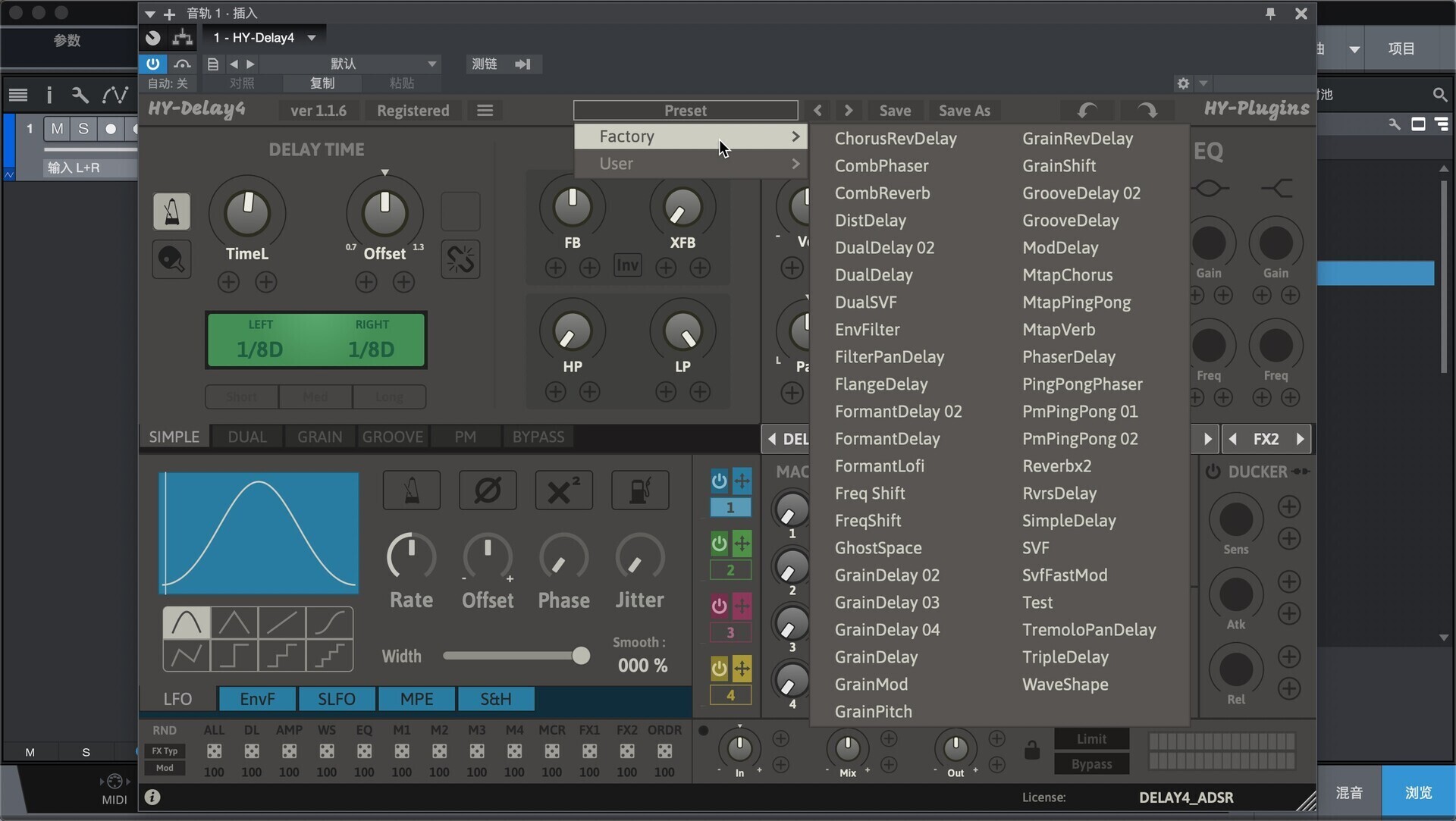Go to next preset with right chevron
Screen dimensions: 1456x821
(848, 111)
